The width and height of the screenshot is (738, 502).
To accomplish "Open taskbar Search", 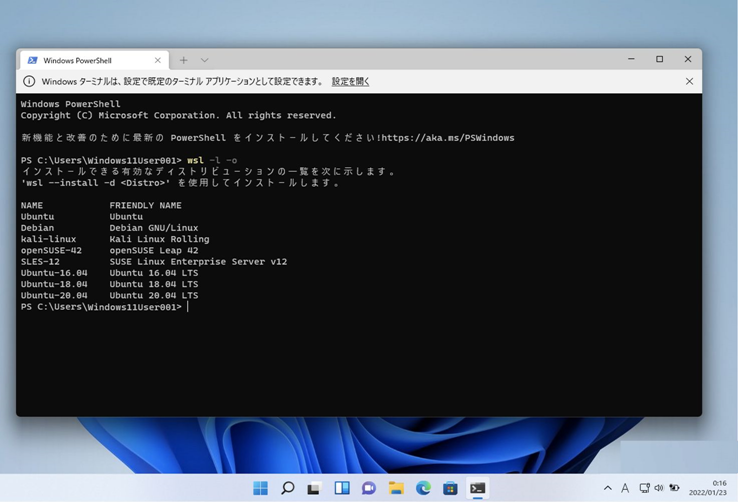I will pyautogui.click(x=287, y=488).
